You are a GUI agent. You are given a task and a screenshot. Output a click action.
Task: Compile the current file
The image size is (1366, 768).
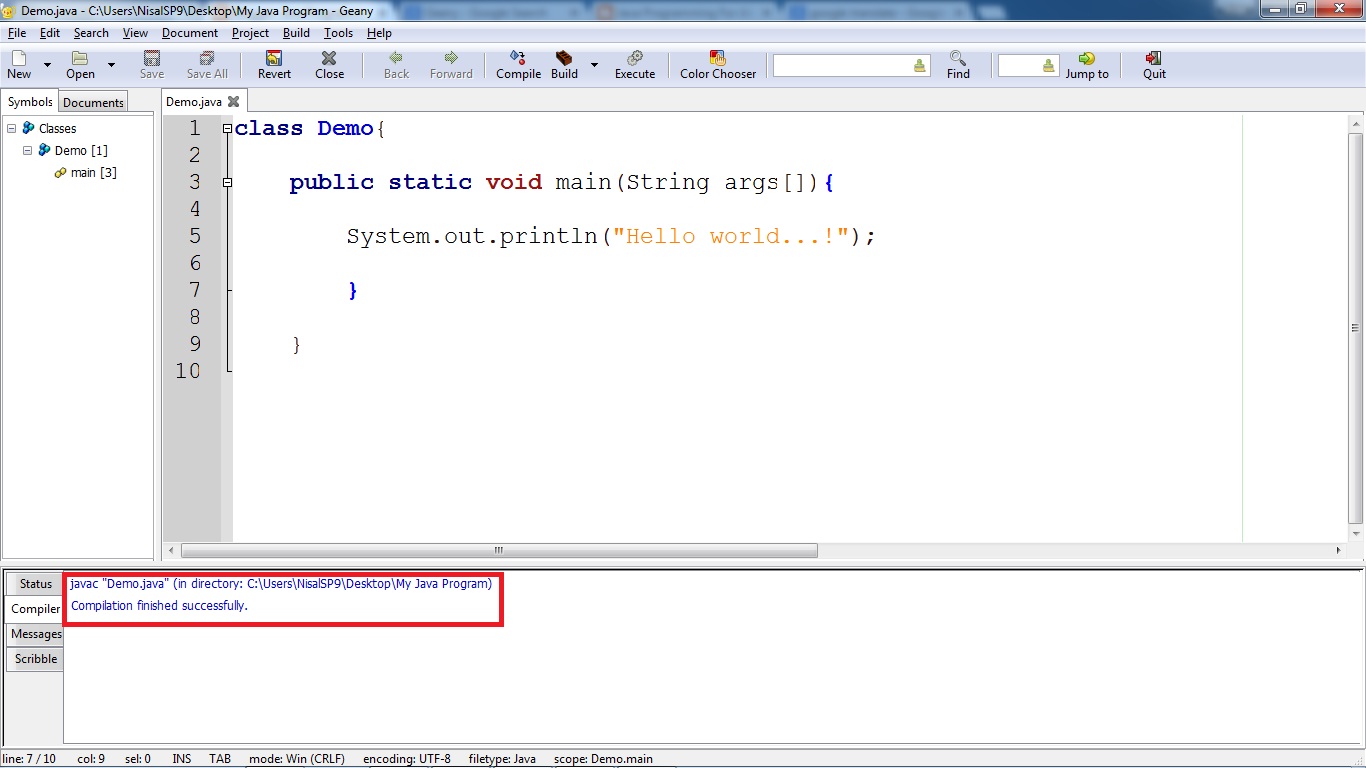tap(518, 65)
